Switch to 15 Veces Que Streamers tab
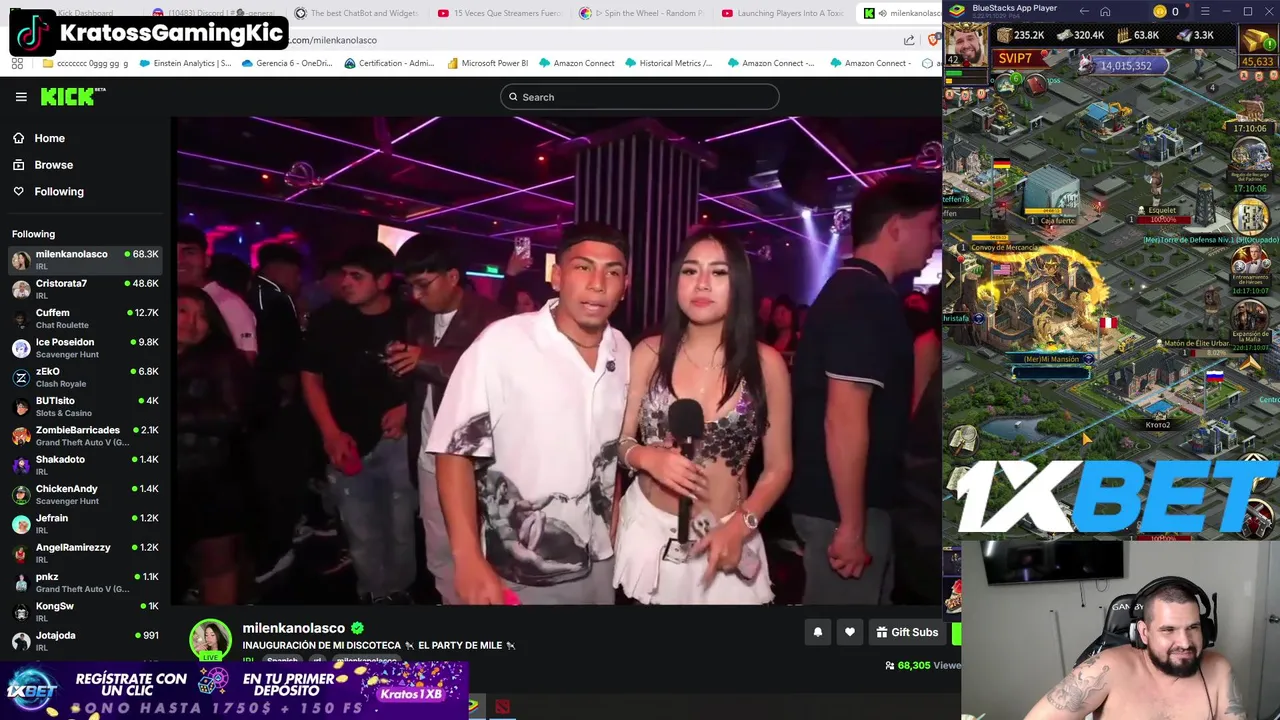The height and width of the screenshot is (720, 1280). (x=499, y=13)
